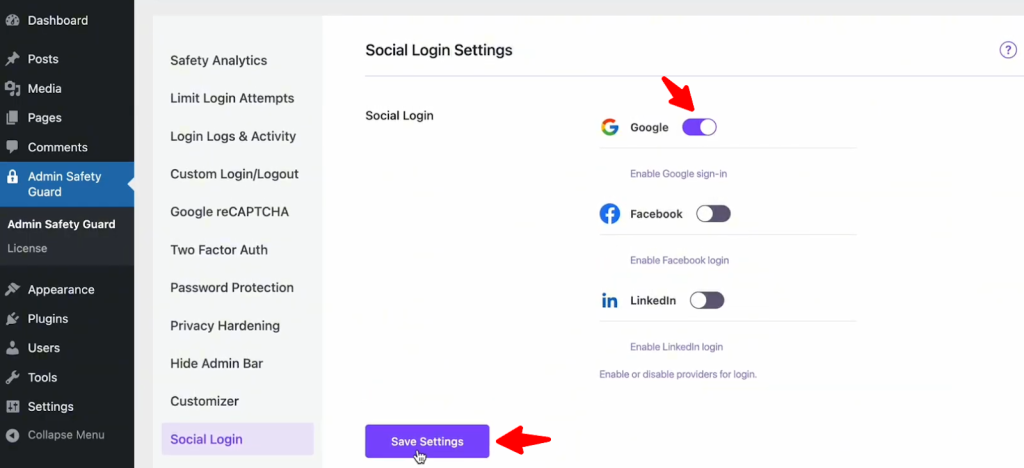1024x468 pixels.
Task: Turn on the LinkedIn login toggle
Action: (706, 300)
